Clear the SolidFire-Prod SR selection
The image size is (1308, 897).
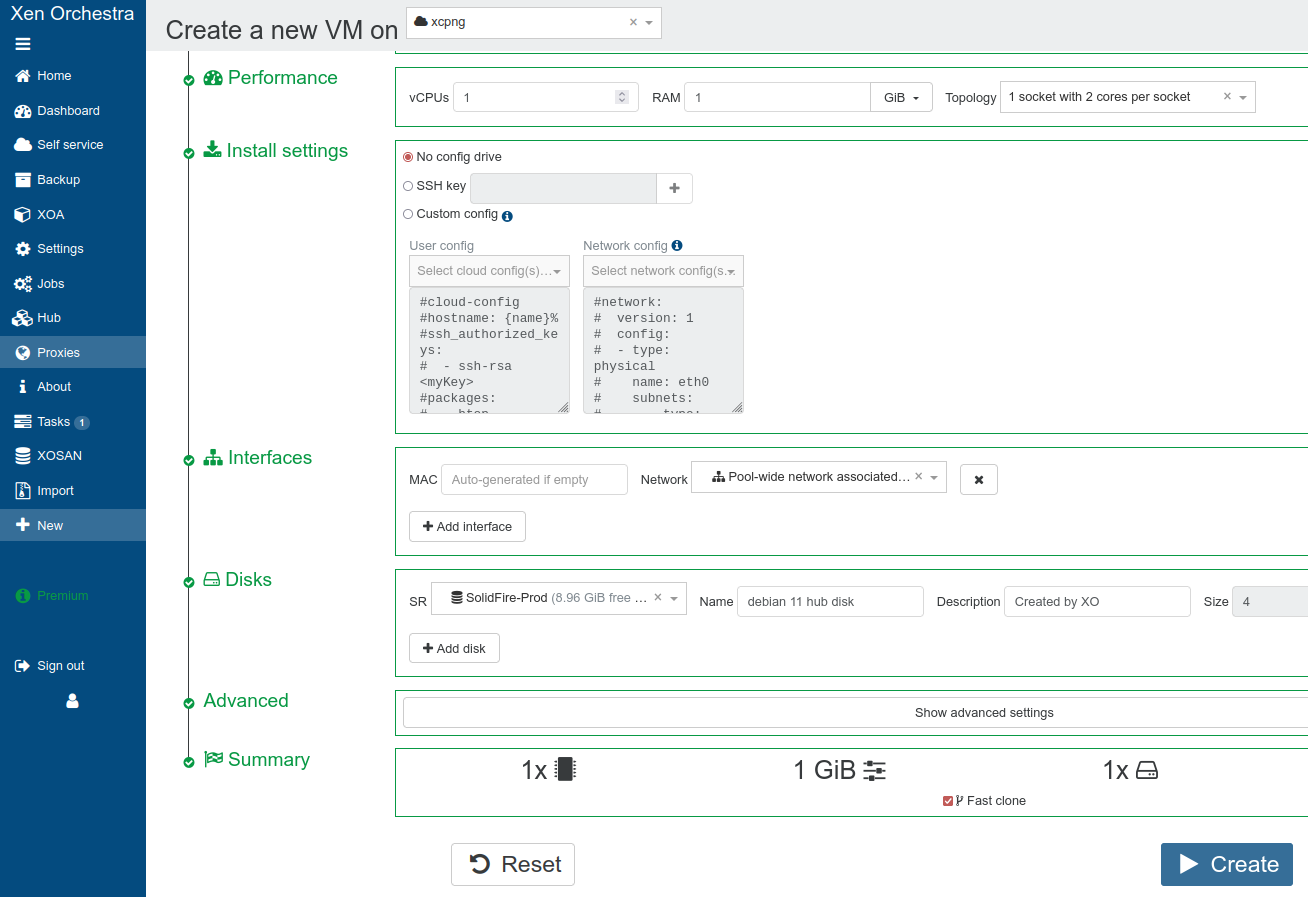[658, 598]
